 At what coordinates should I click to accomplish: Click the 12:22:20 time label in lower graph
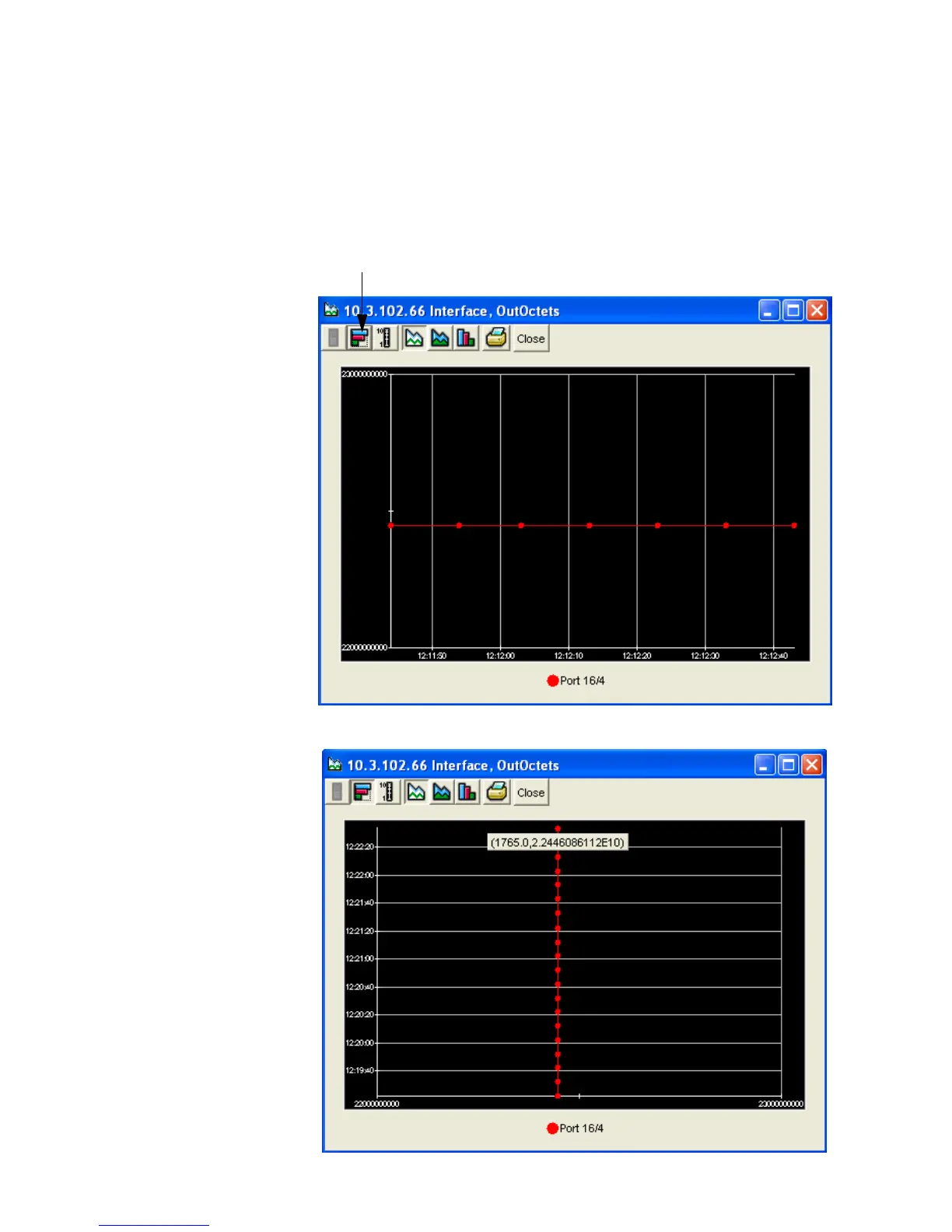click(359, 847)
